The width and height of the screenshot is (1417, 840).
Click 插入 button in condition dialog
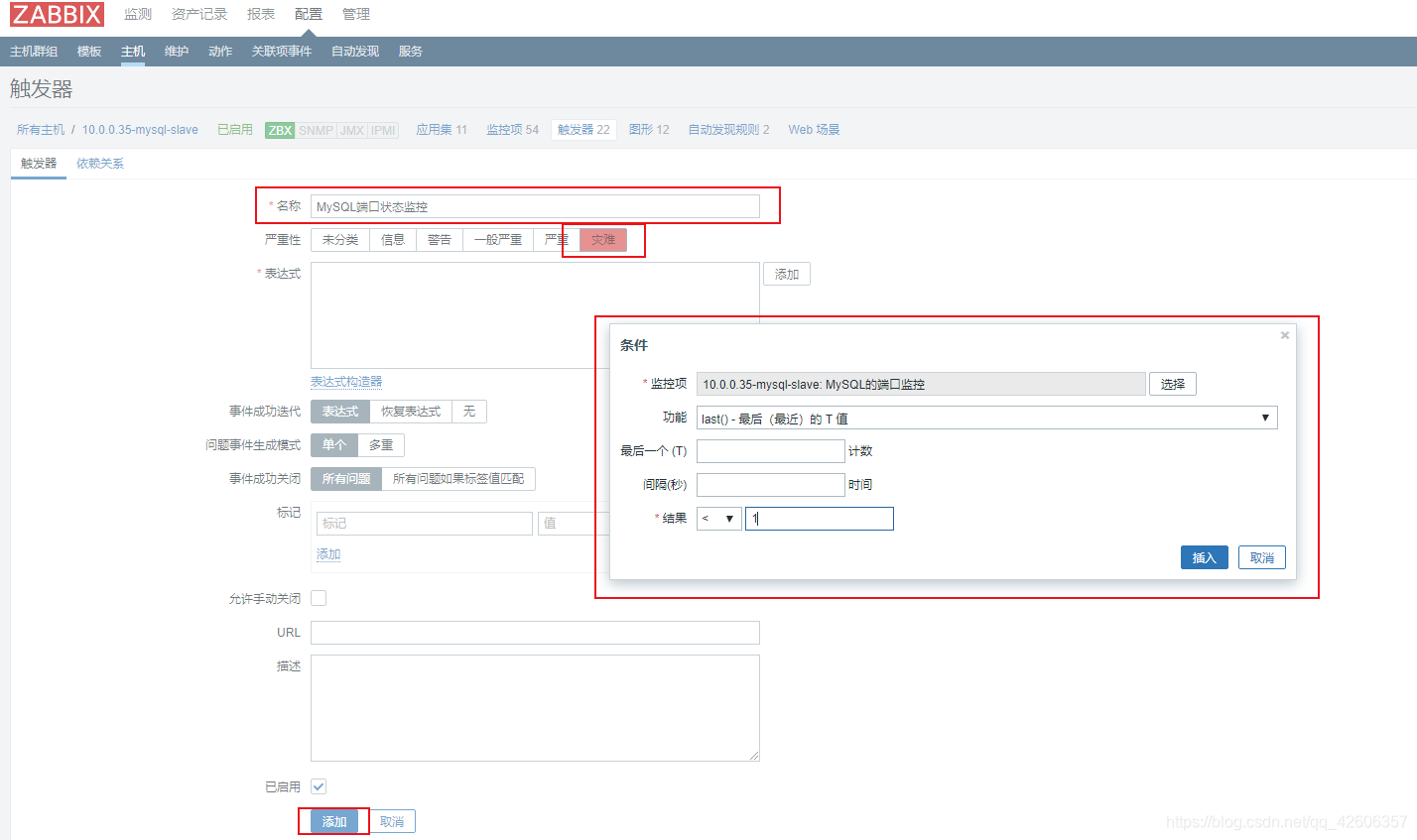1205,557
